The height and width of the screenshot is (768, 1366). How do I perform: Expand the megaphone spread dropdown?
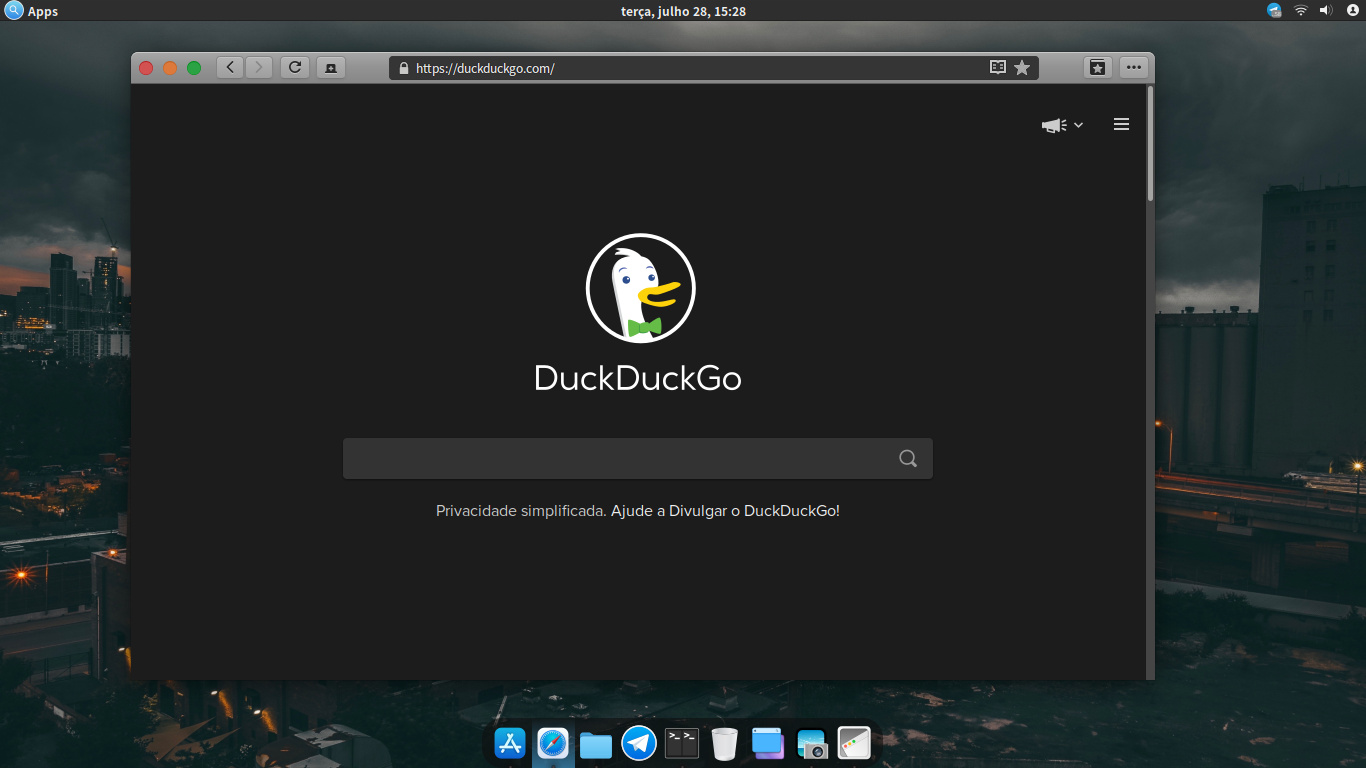[1062, 125]
